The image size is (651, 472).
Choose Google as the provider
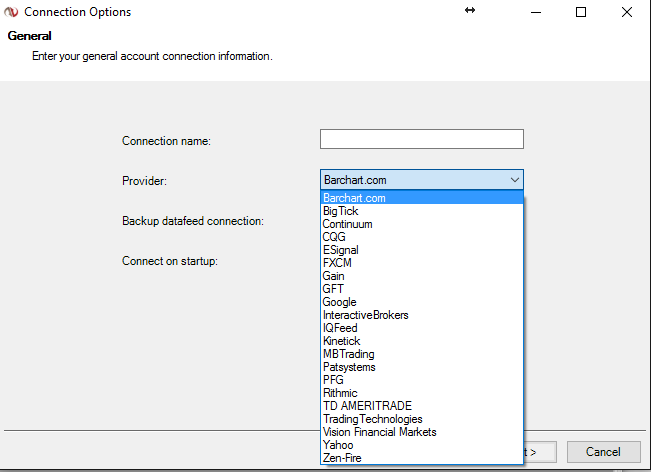(422, 302)
